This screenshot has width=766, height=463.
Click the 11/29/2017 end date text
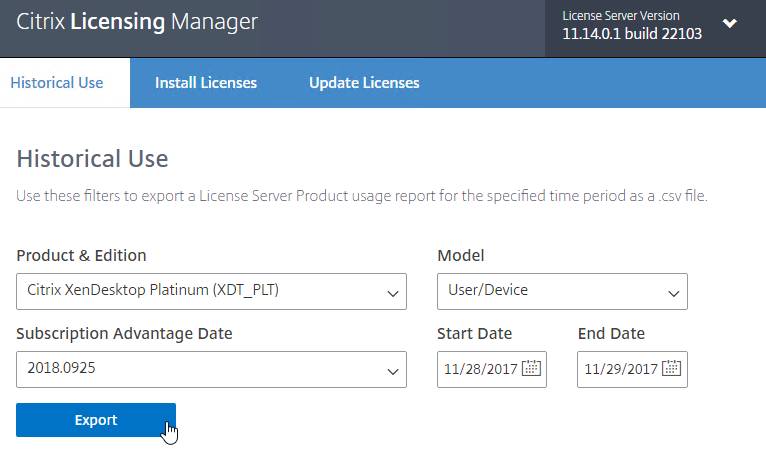621,369
